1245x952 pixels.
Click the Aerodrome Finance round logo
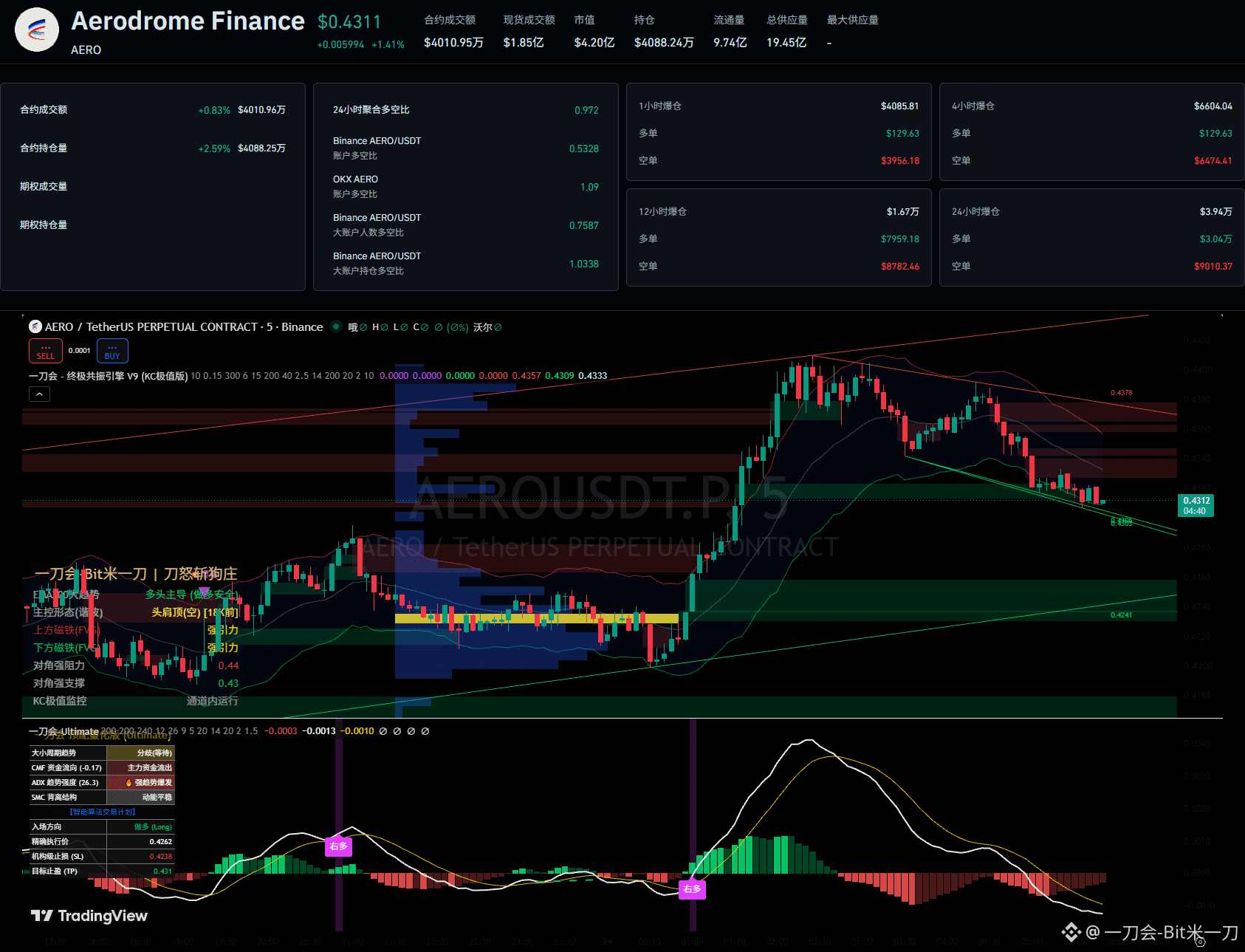[37, 30]
